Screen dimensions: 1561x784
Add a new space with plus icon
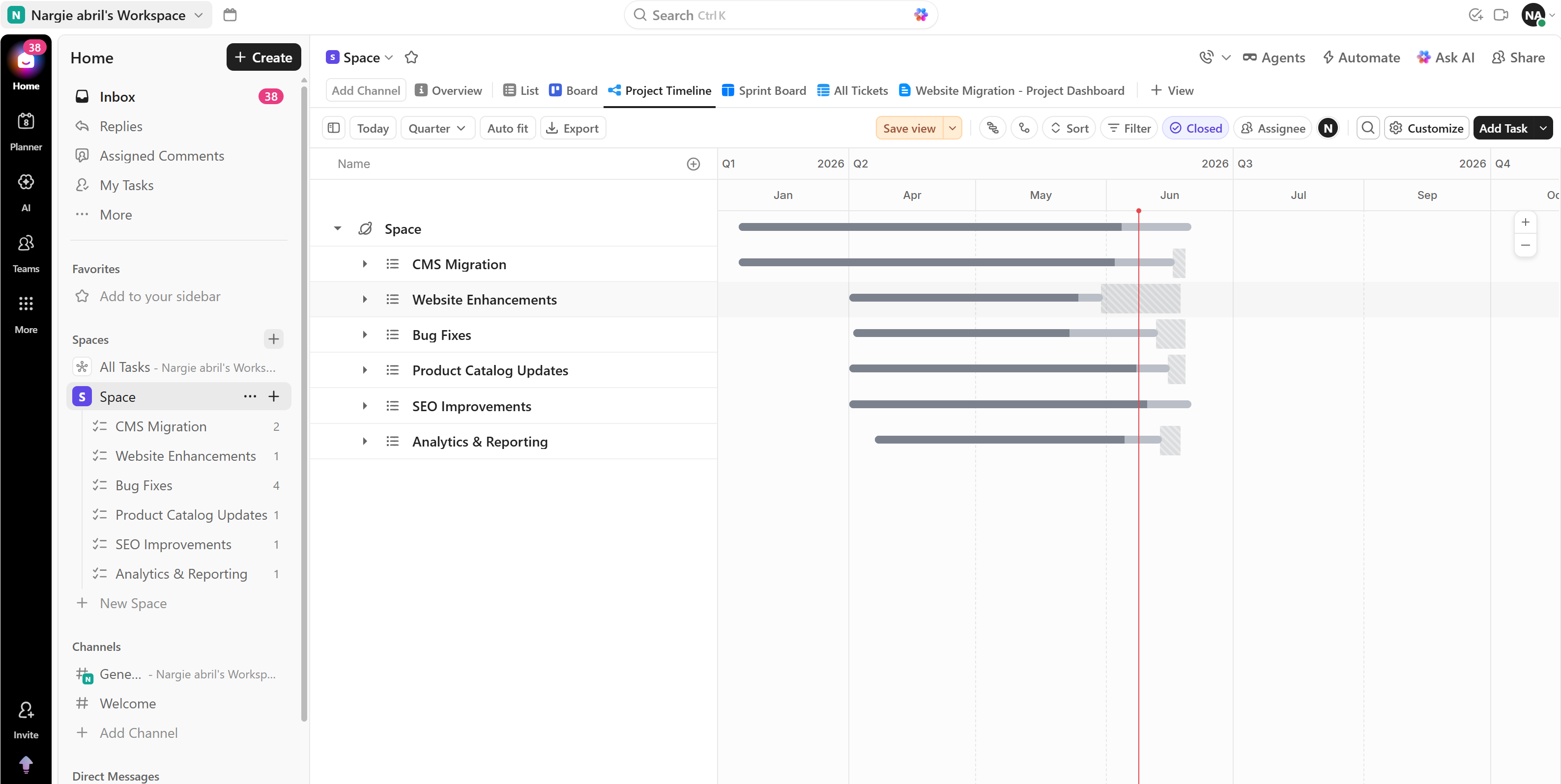[x=273, y=338]
